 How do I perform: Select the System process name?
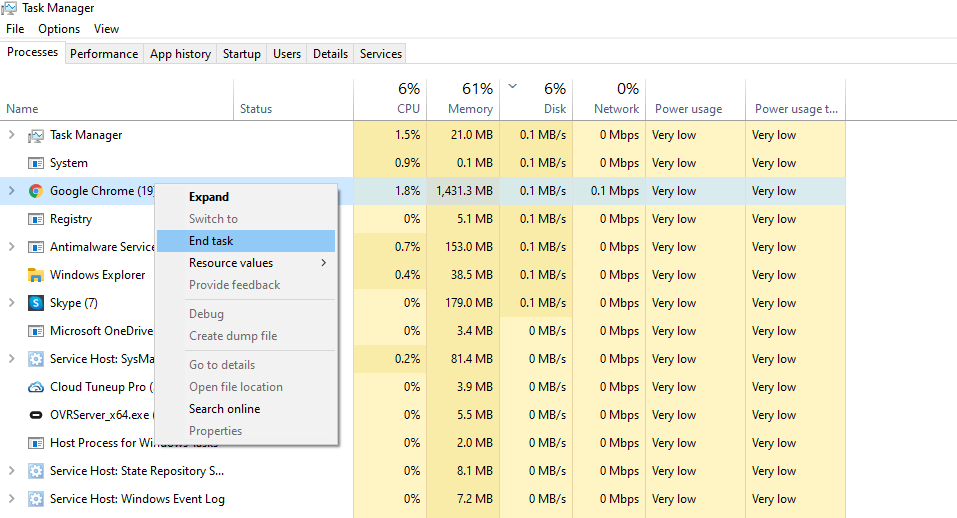click(x=69, y=163)
